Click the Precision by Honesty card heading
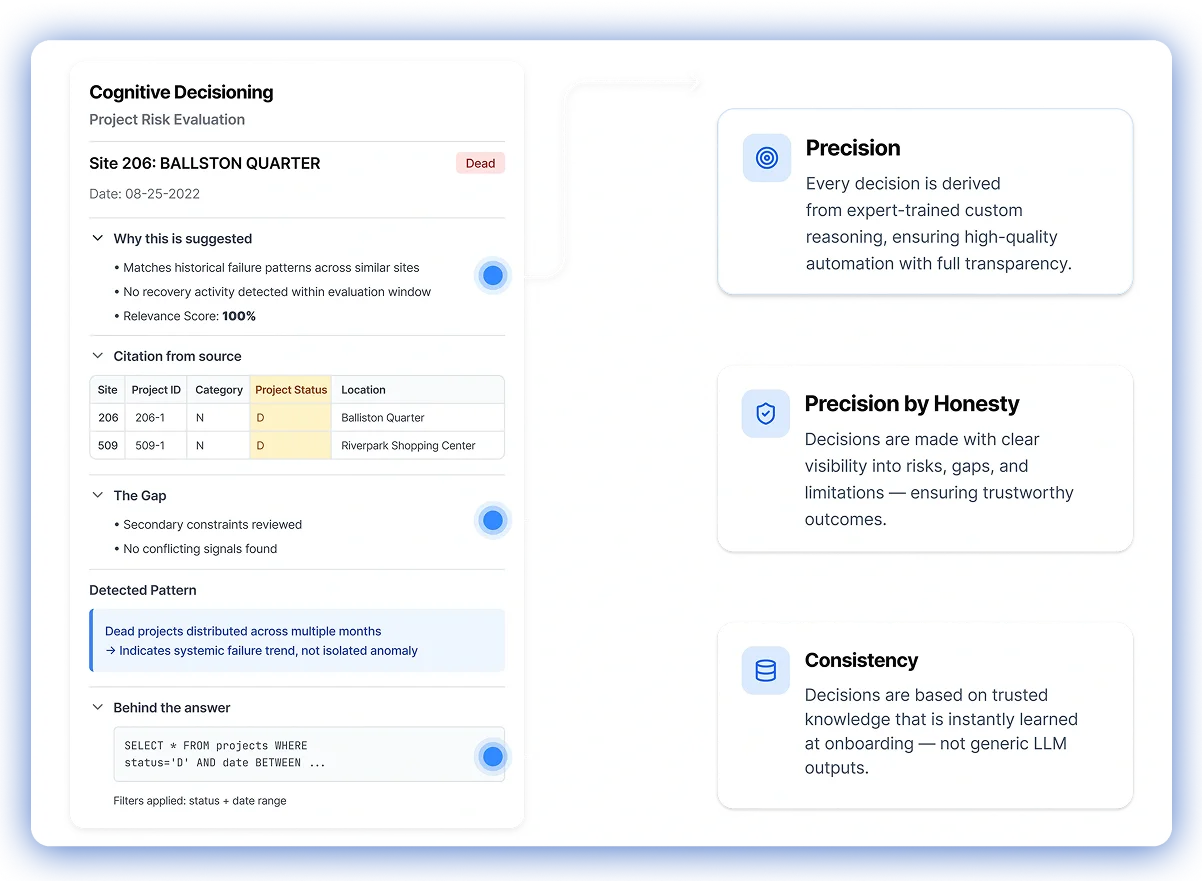 pos(912,404)
